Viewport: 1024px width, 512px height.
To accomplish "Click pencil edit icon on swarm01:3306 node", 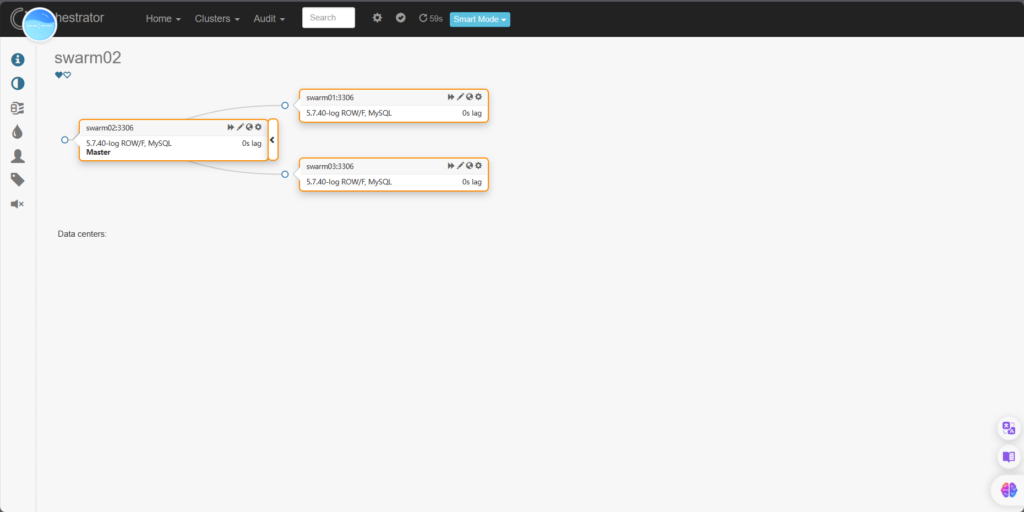I will 460,97.
